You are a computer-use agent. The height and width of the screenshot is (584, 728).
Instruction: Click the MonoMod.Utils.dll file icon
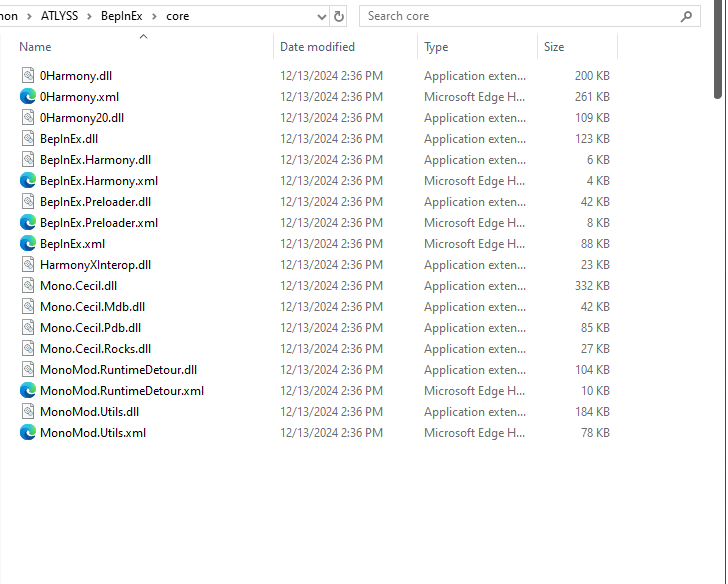[x=28, y=412]
